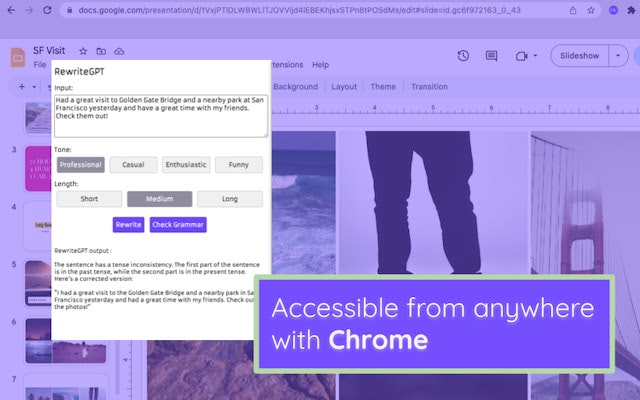Click the horizontal ruler near mark 5
The height and width of the screenshot is (400, 640).
(x=433, y=108)
